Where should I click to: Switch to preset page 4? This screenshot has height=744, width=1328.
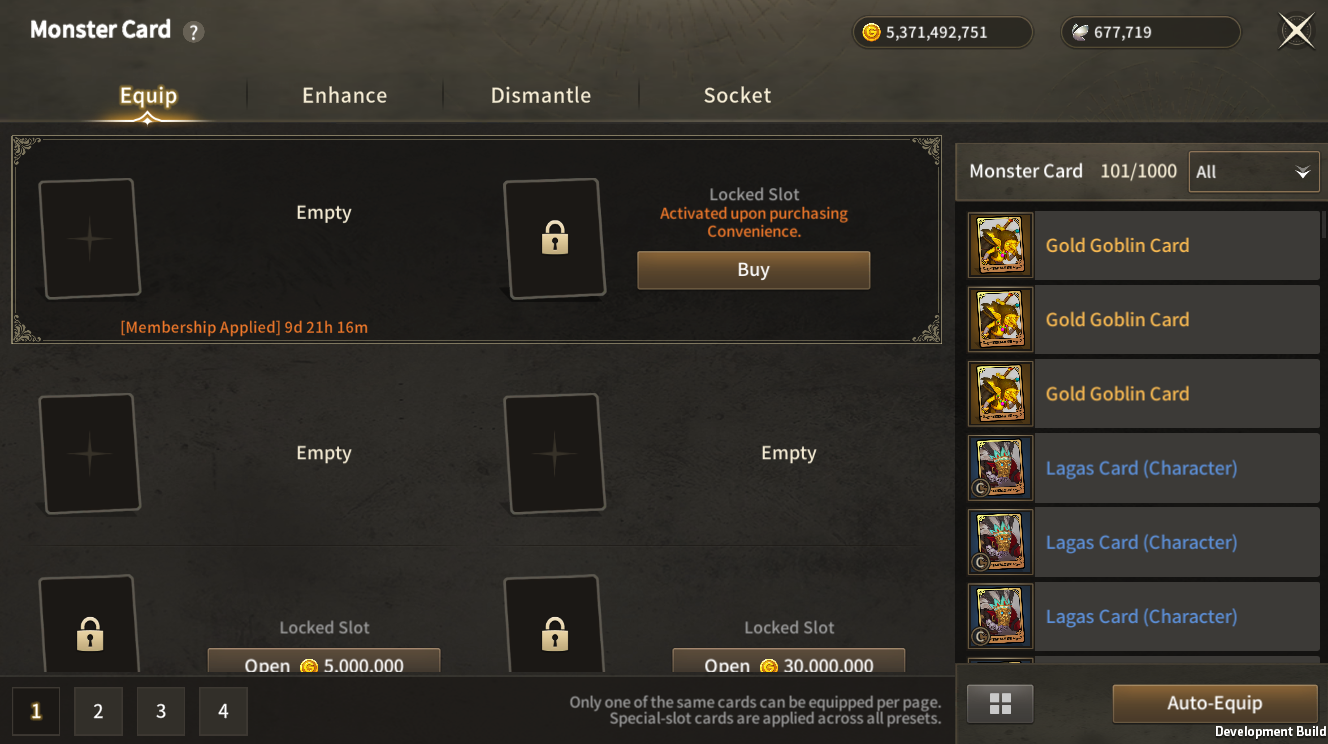tap(223, 711)
